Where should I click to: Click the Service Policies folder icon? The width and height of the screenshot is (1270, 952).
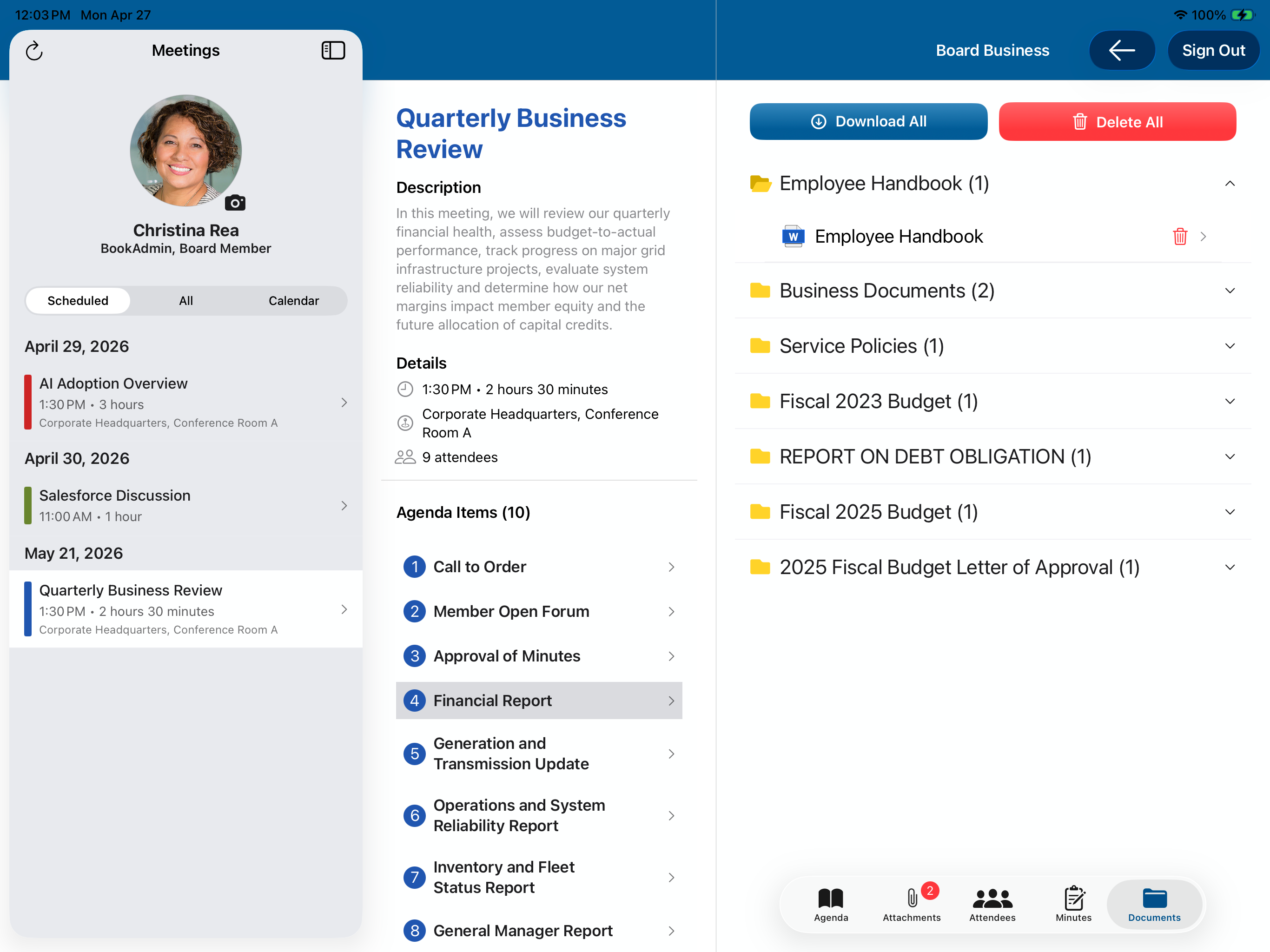pyautogui.click(x=760, y=346)
